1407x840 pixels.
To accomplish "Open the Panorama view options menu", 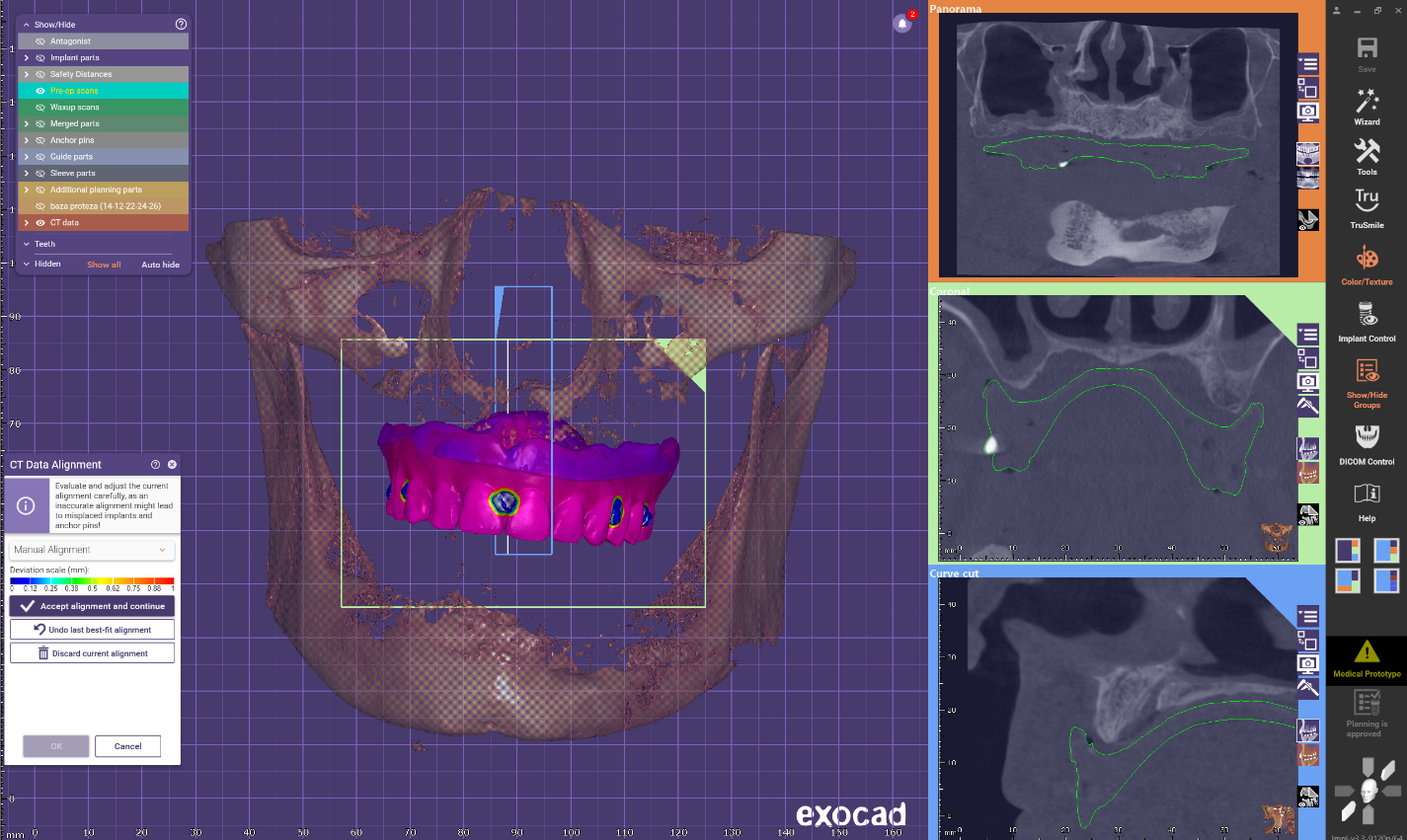I will pos(1307,64).
